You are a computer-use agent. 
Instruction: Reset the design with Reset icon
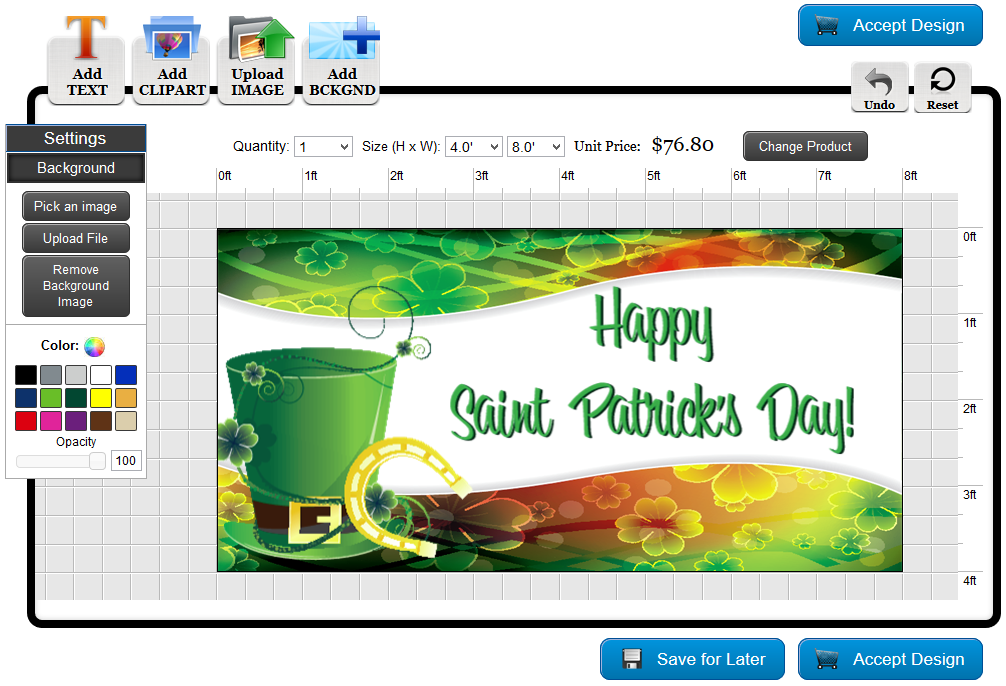click(x=942, y=88)
